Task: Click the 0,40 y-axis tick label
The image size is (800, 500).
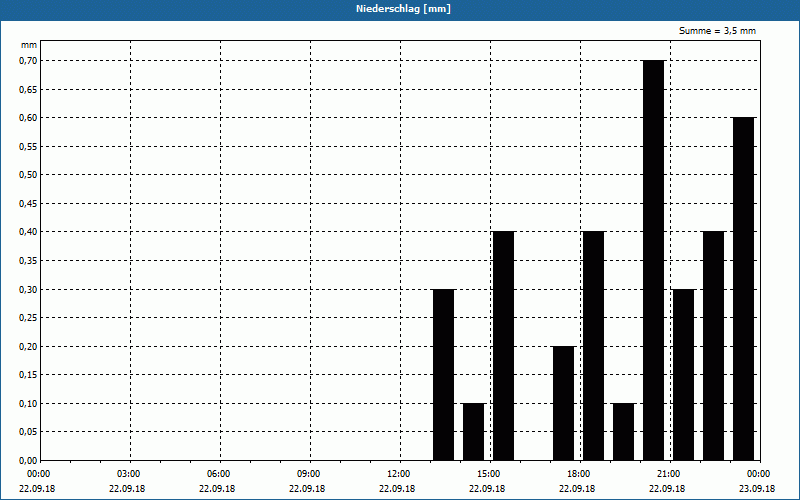Action: click(x=28, y=232)
